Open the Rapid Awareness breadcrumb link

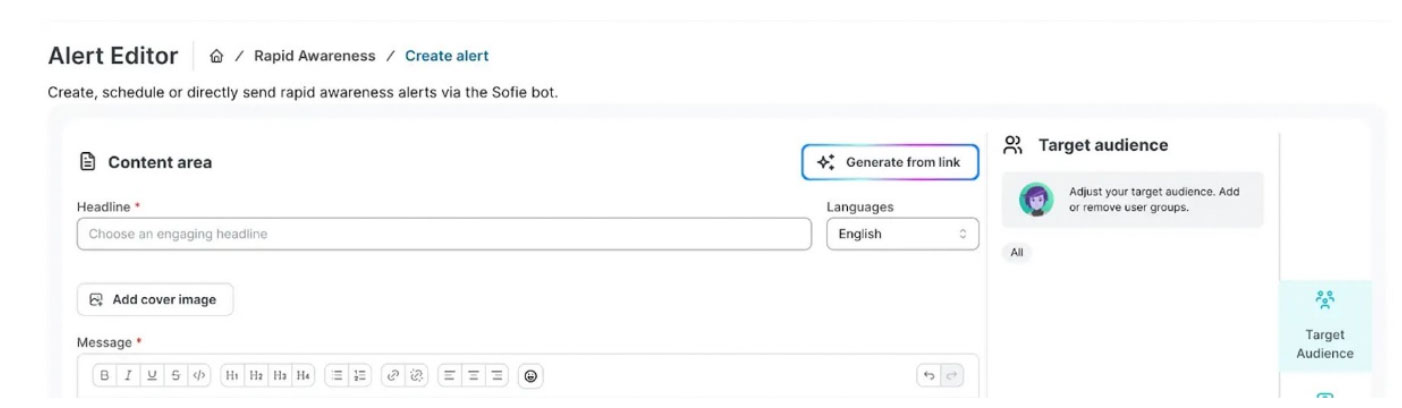point(314,56)
